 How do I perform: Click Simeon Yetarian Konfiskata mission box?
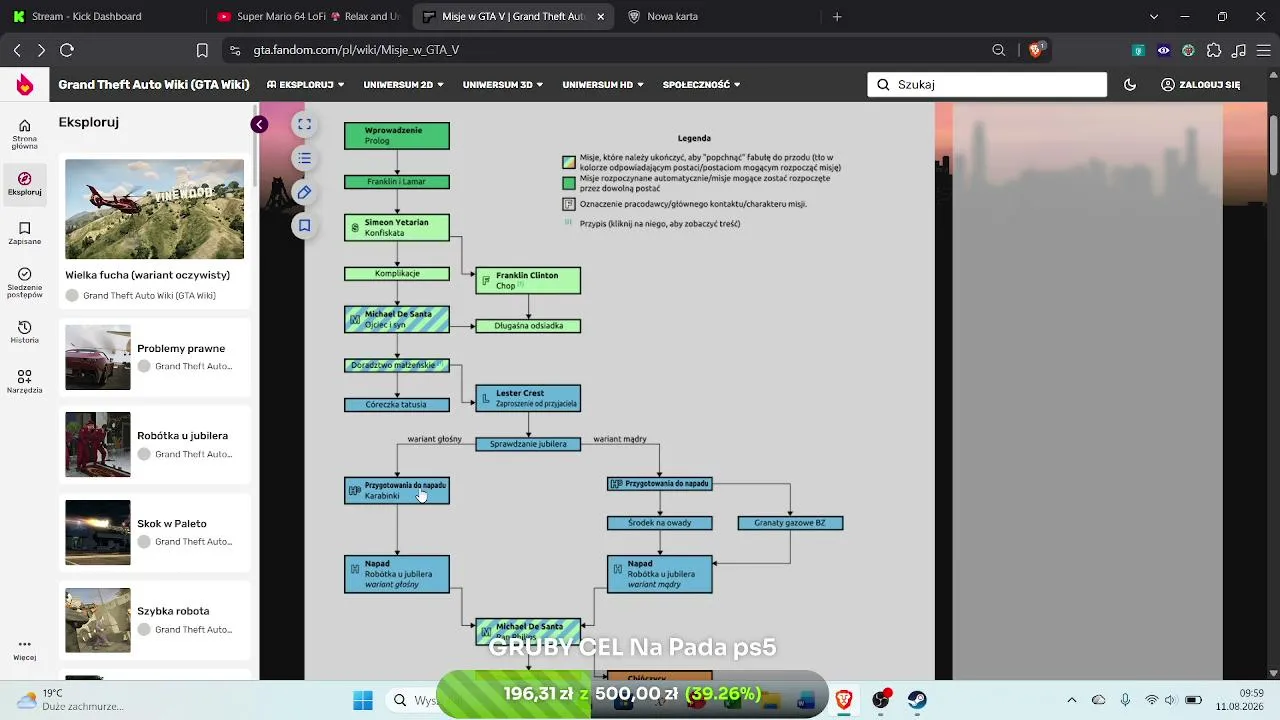[397, 228]
